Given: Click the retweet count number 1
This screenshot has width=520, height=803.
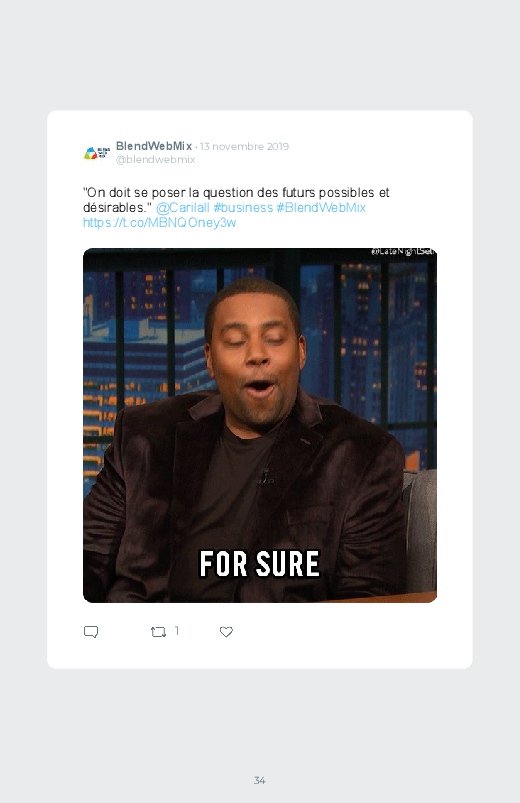Looking at the screenshot, I should pos(177,631).
